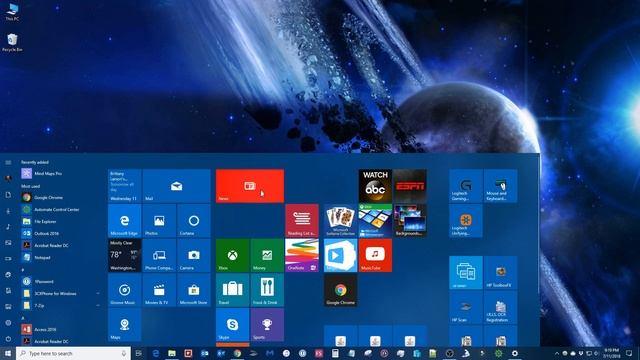Open Access 2016 from app list
Viewport: 640px width, 360px height.
click(x=59, y=329)
